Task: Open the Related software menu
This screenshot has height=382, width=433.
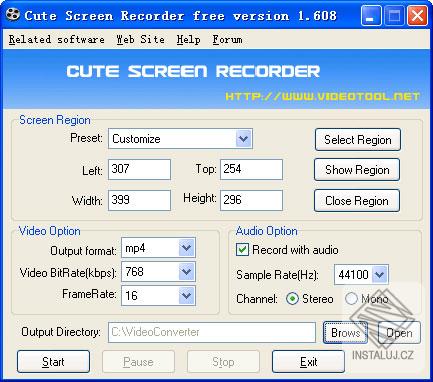Action: coord(57,39)
